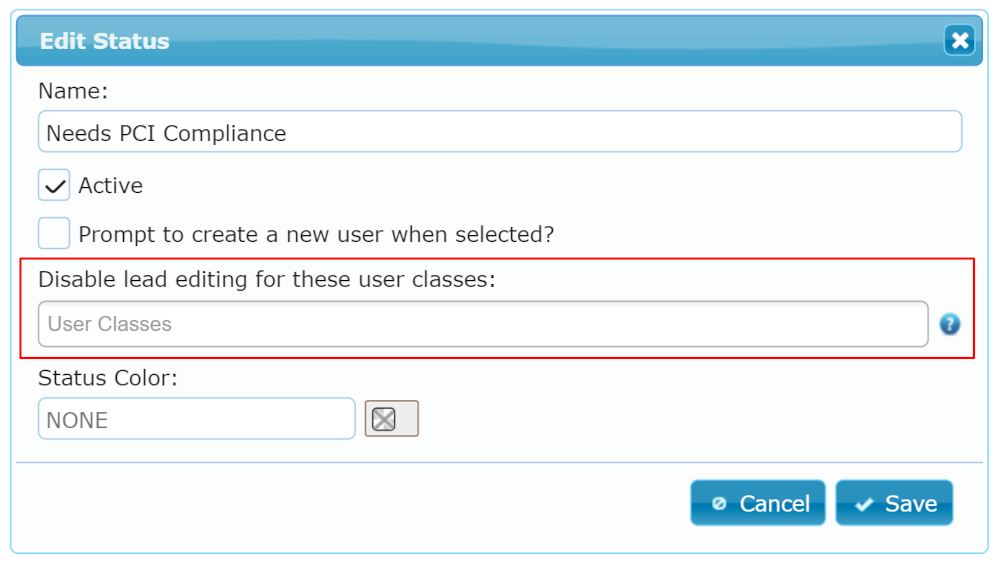The height and width of the screenshot is (562, 1000).
Task: Click empty gray area of color picker button
Action: [407, 419]
